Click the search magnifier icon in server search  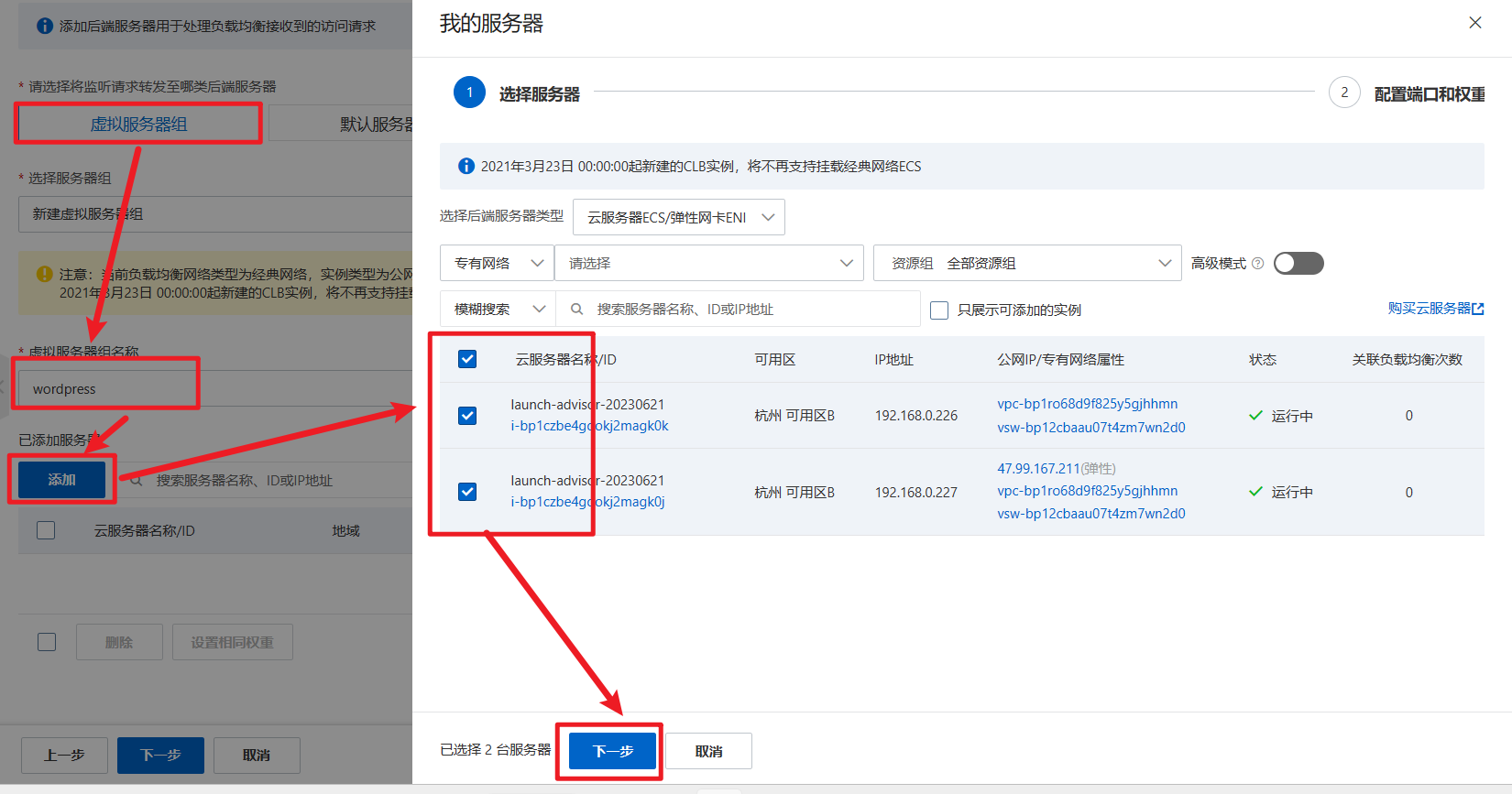coord(577,310)
